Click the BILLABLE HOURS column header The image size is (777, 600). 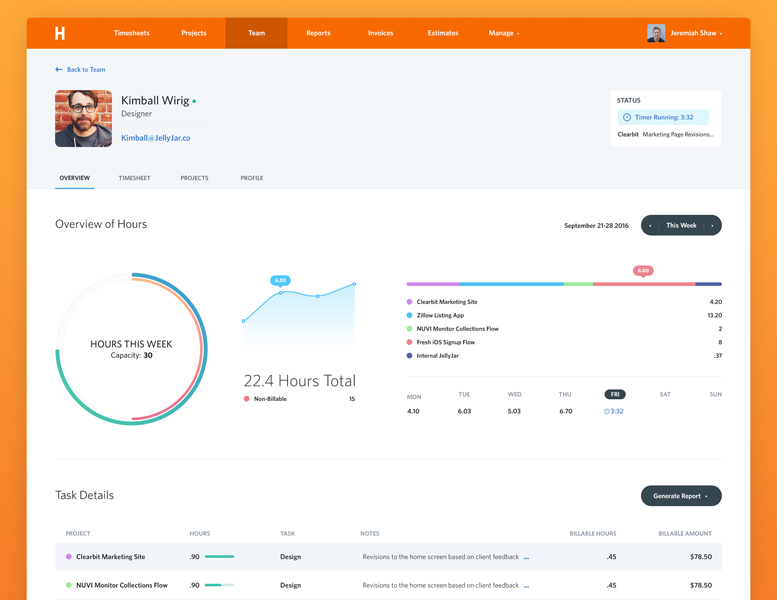tap(593, 534)
